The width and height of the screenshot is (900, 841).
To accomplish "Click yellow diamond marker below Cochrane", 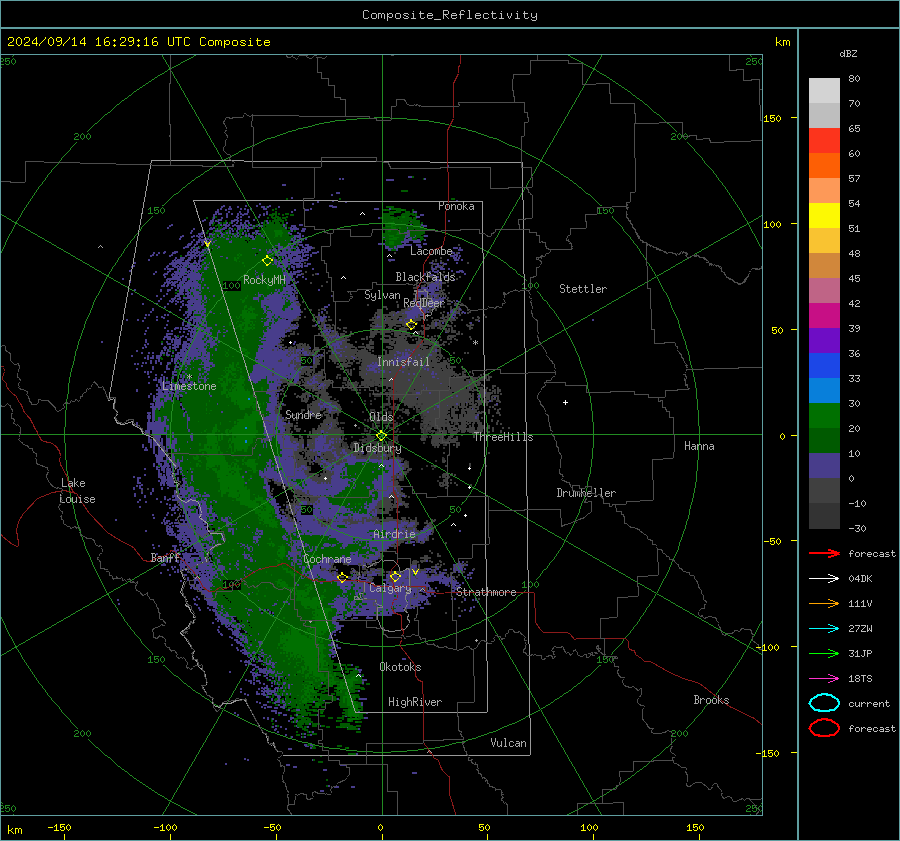I will point(343,578).
